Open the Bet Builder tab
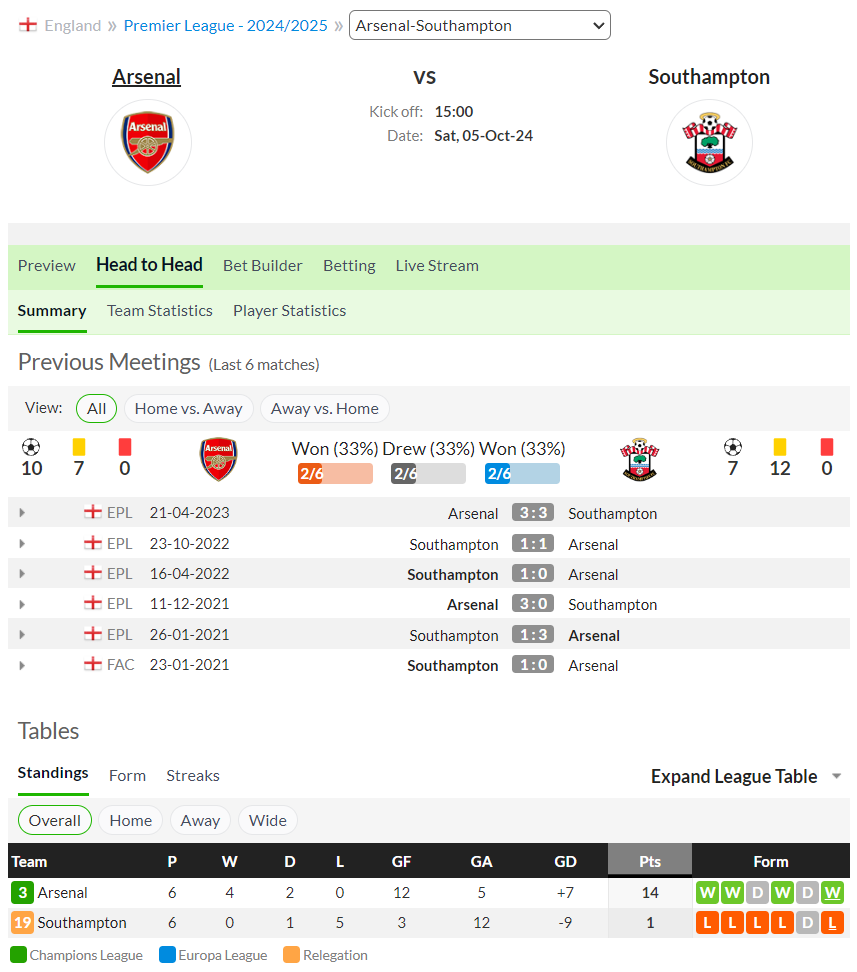The image size is (857, 972). [x=262, y=265]
